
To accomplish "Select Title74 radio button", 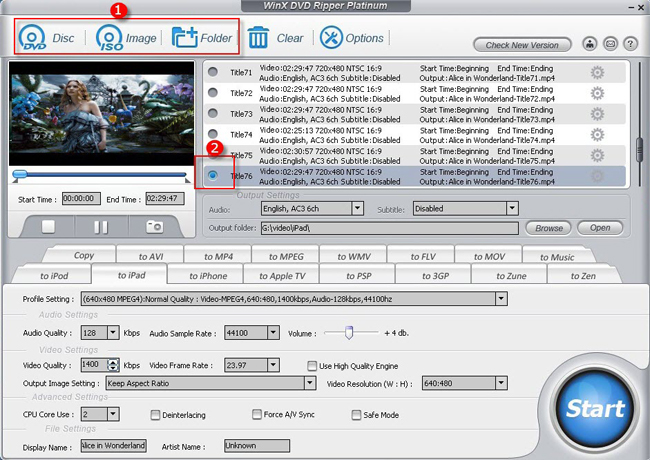I will [x=213, y=134].
